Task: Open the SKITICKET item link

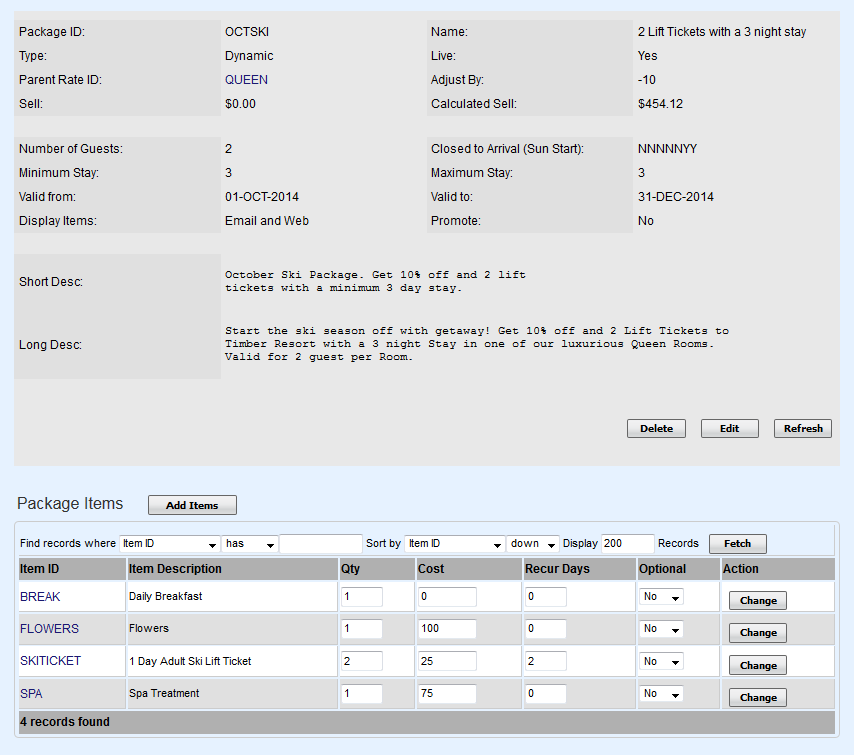Action: click(50, 661)
